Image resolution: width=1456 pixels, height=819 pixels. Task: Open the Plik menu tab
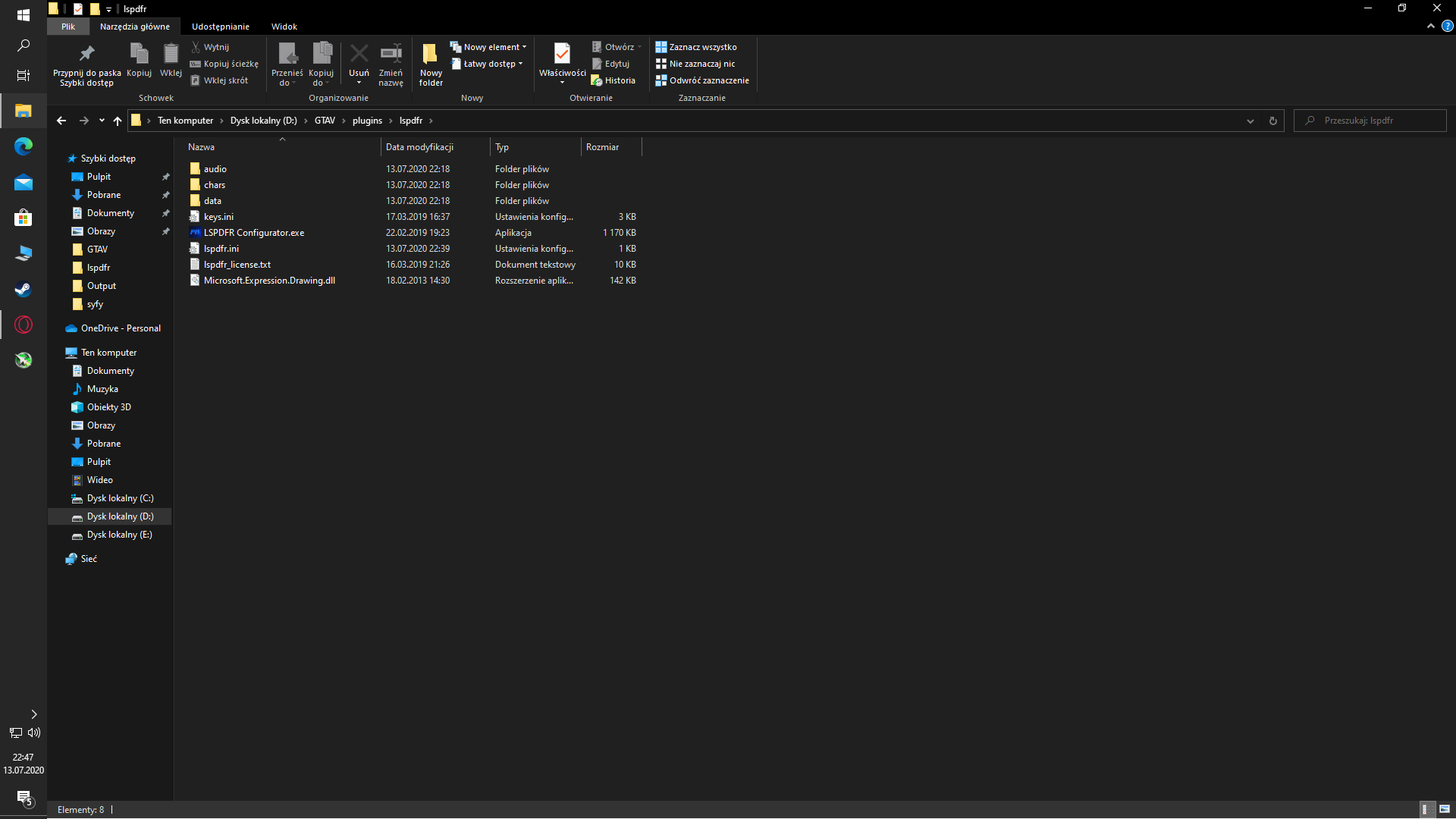(x=68, y=27)
